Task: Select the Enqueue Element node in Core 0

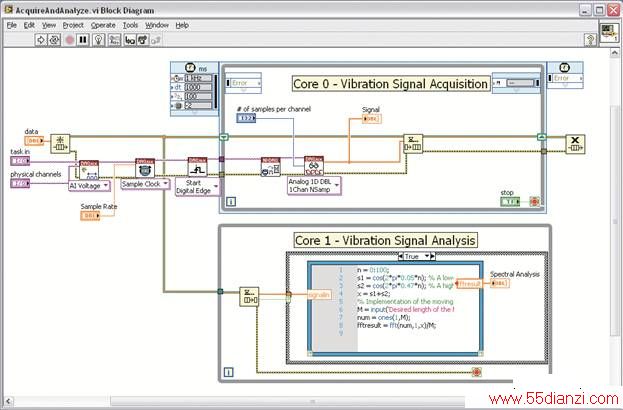Action: tap(413, 144)
